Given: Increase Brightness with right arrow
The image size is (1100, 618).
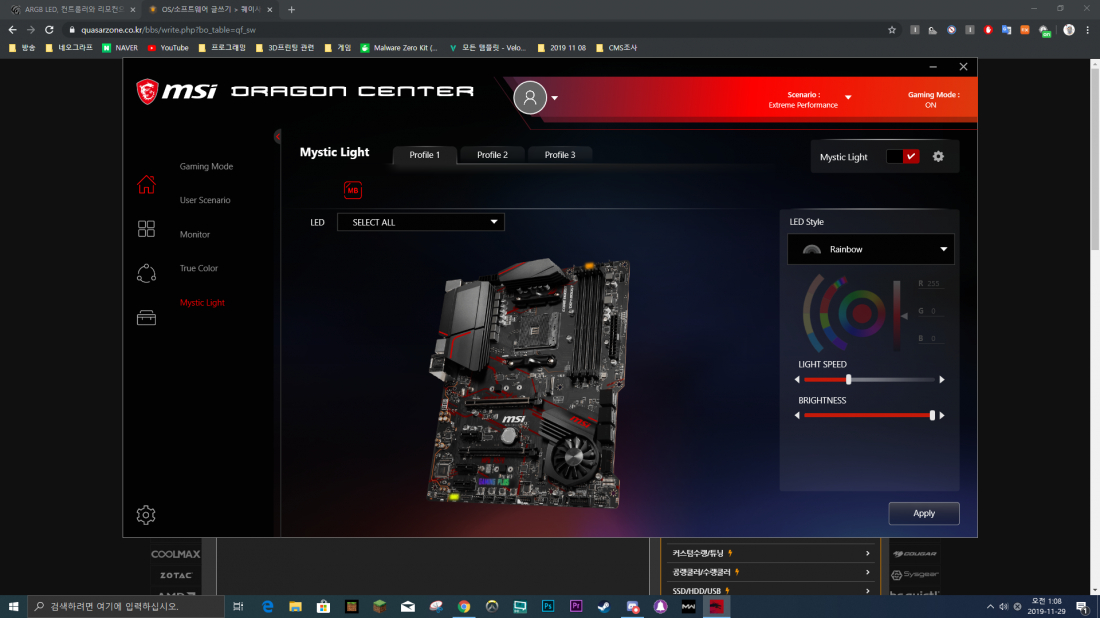Looking at the screenshot, I should 941,415.
